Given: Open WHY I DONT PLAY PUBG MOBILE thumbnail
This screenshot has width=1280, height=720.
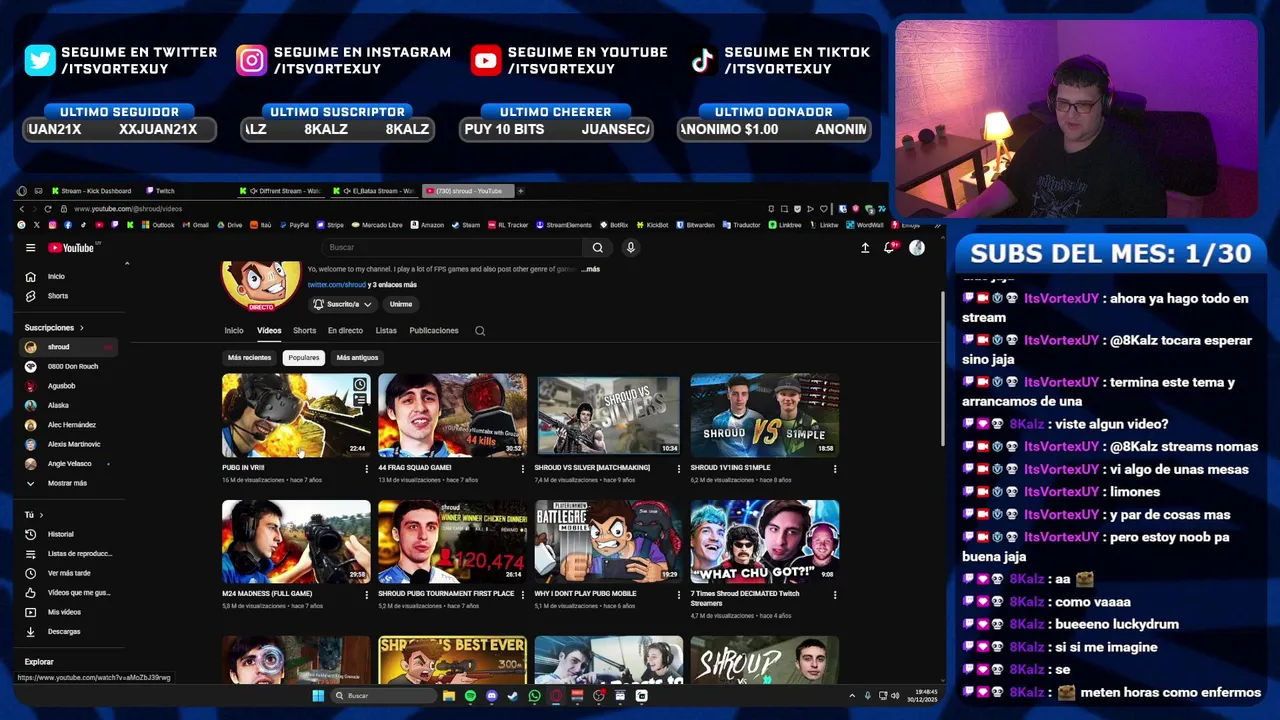Looking at the screenshot, I should tap(608, 542).
